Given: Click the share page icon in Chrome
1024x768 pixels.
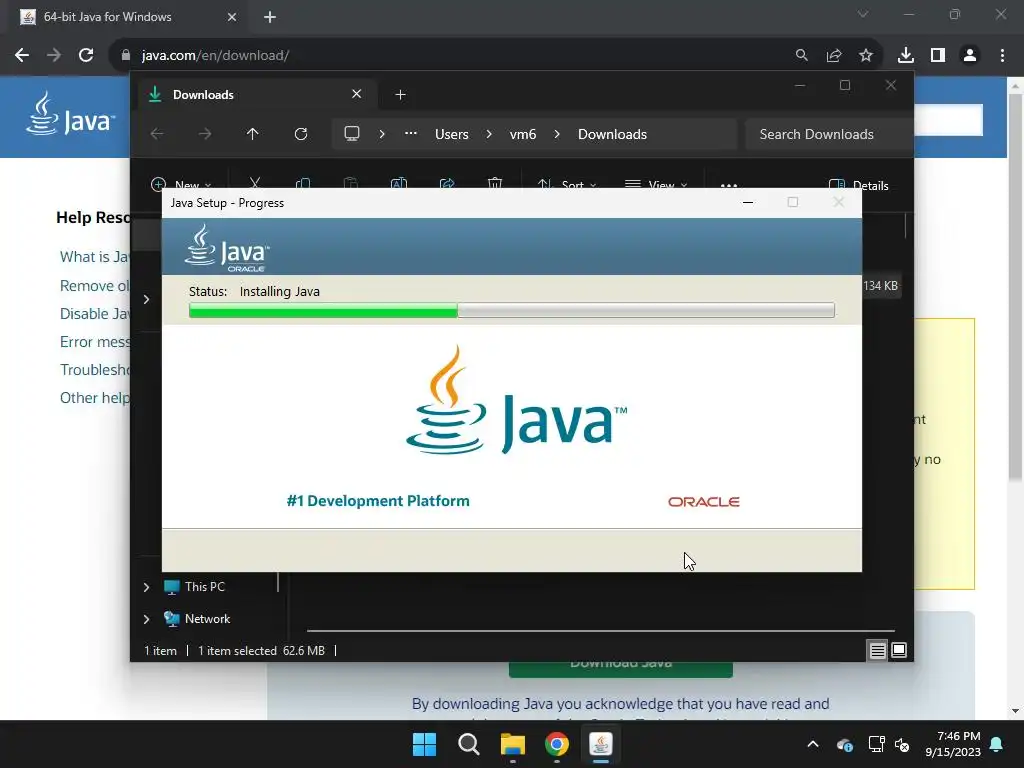Looking at the screenshot, I should pos(834,56).
